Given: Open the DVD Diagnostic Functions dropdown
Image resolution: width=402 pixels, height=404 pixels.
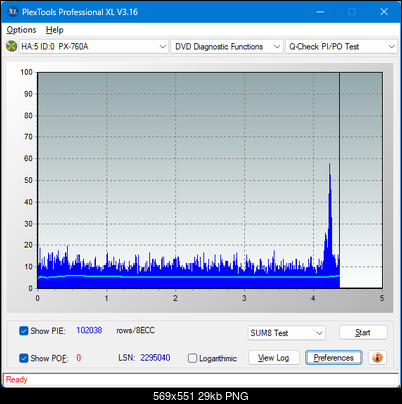Looking at the screenshot, I should [227, 47].
